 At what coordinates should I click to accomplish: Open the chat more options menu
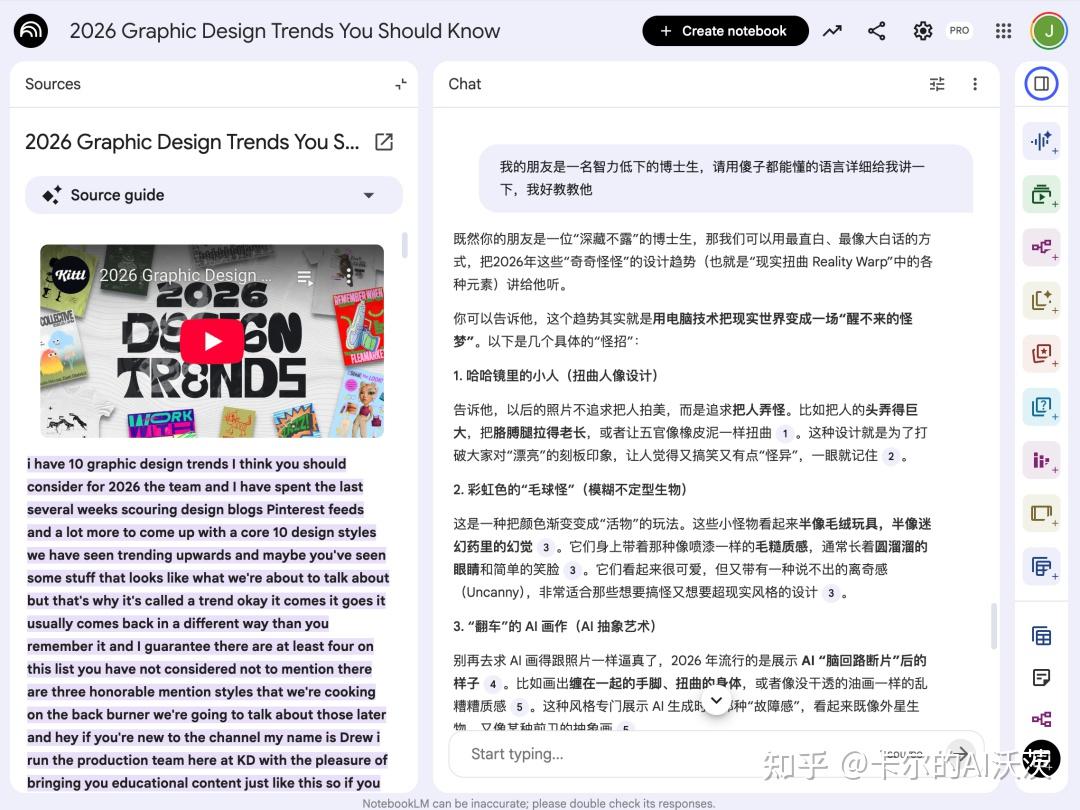coord(975,84)
